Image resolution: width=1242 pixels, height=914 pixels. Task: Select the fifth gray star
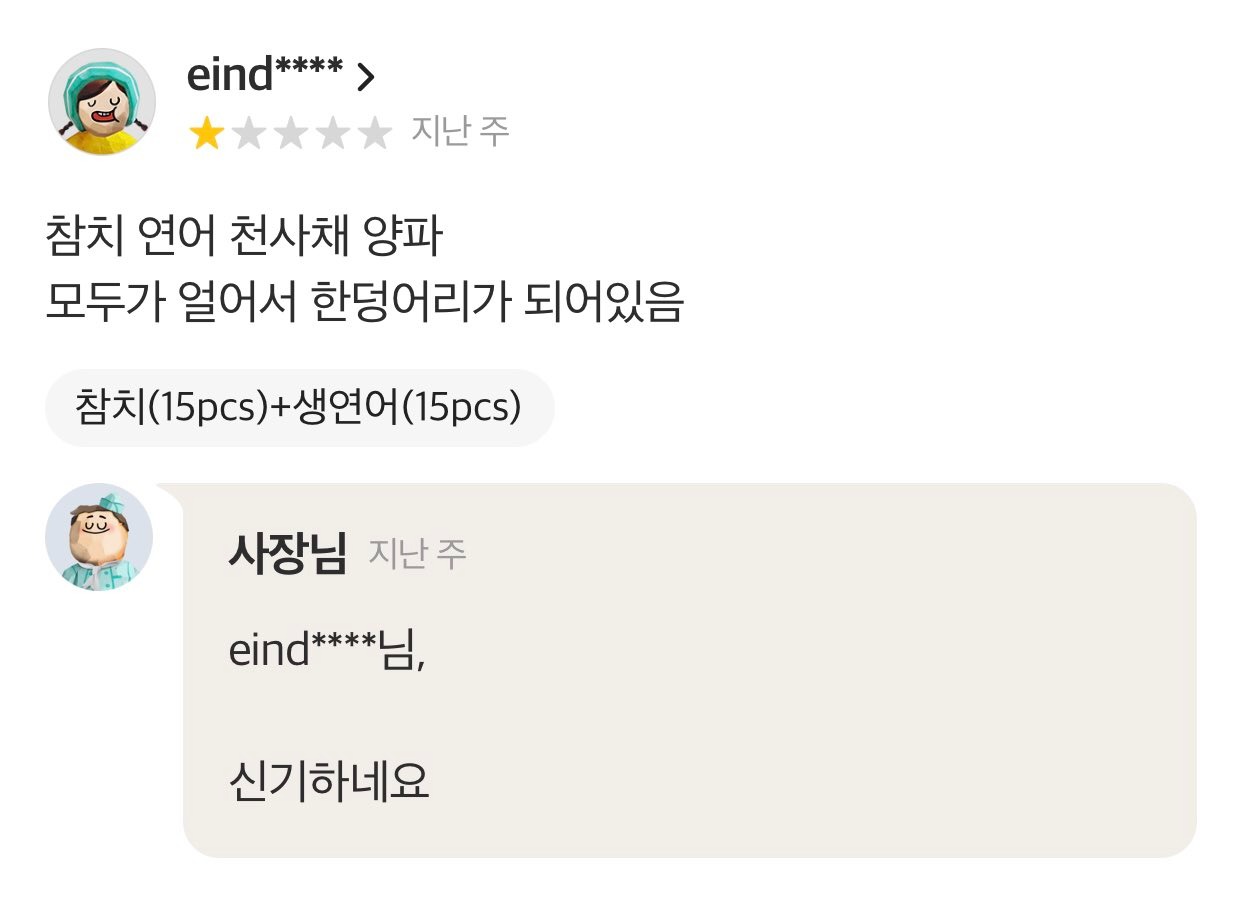(374, 133)
